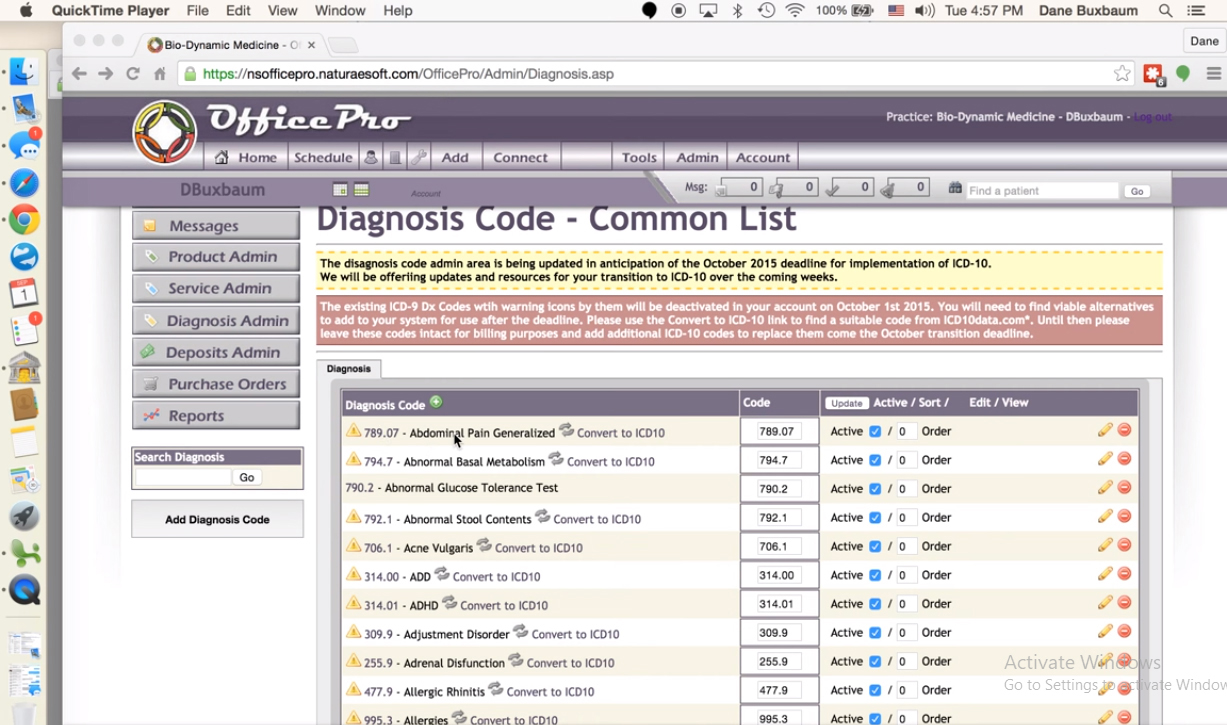Image resolution: width=1227 pixels, height=725 pixels.
Task: Open the Purchase Orders sidebar button
Action: [x=216, y=384]
